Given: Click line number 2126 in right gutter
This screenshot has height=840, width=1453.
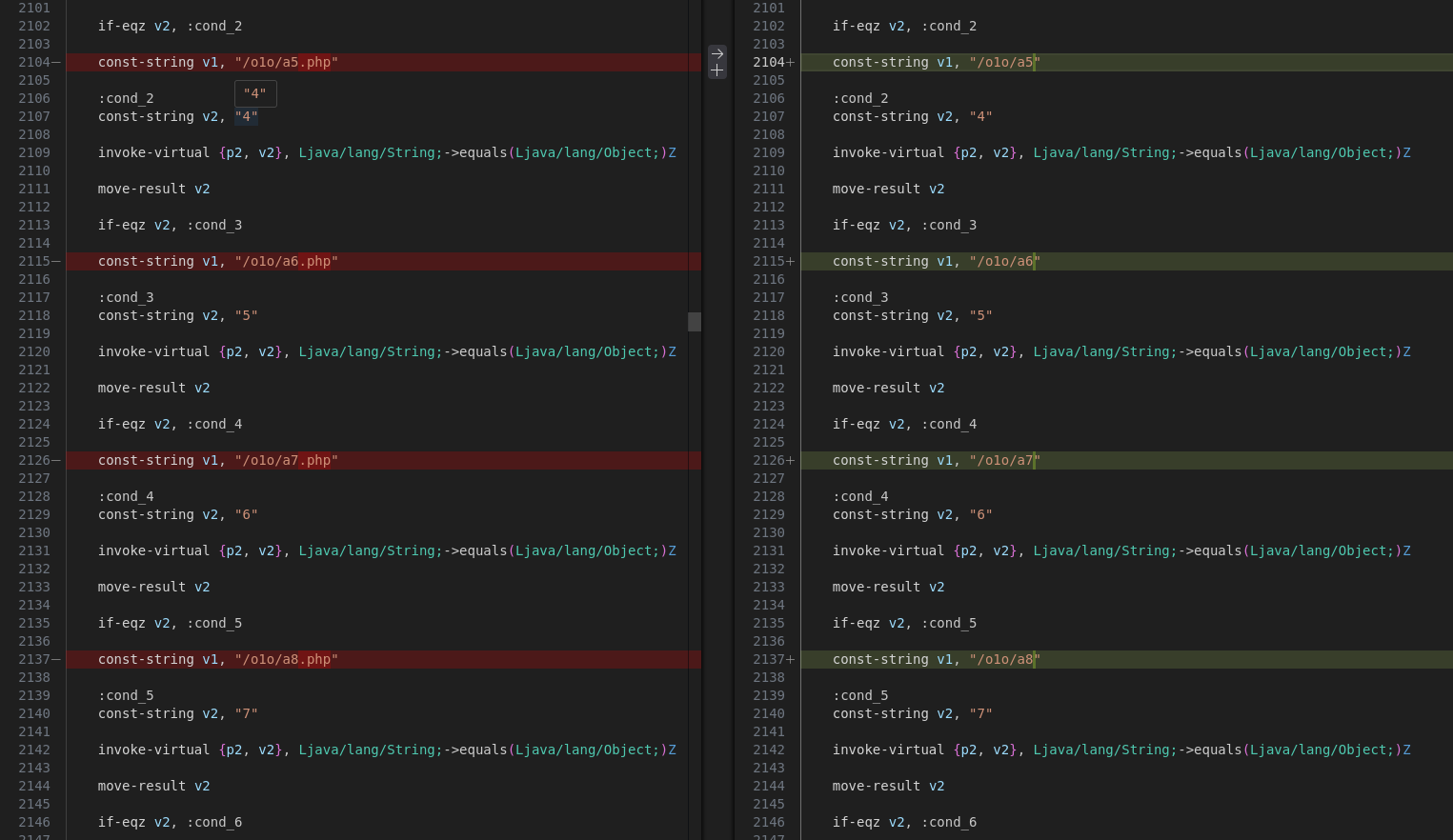Looking at the screenshot, I should click(769, 460).
